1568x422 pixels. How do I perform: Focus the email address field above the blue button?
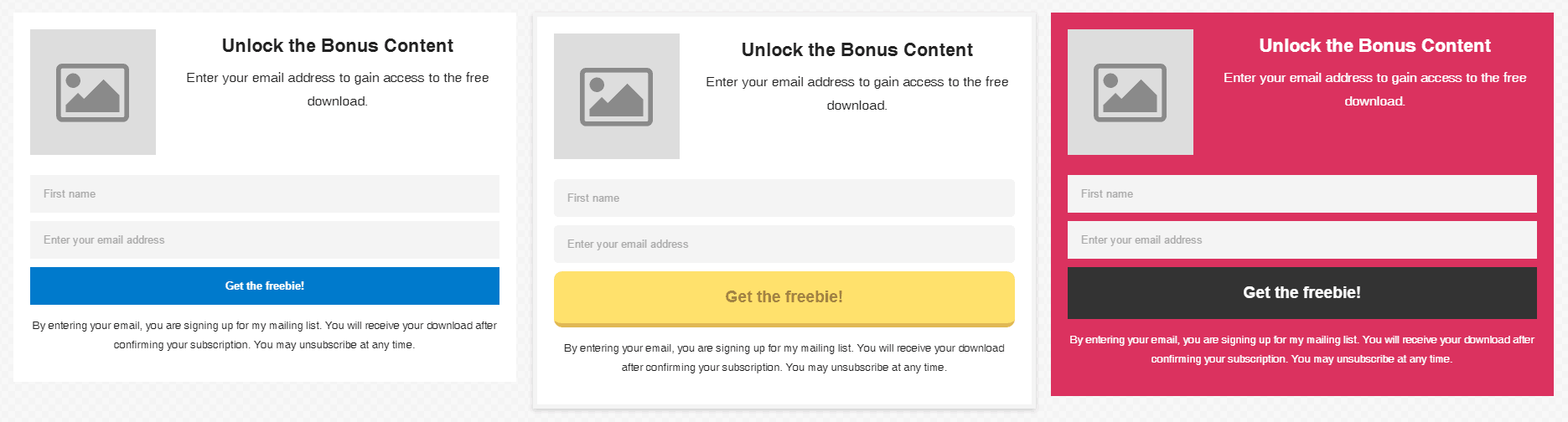(x=265, y=239)
